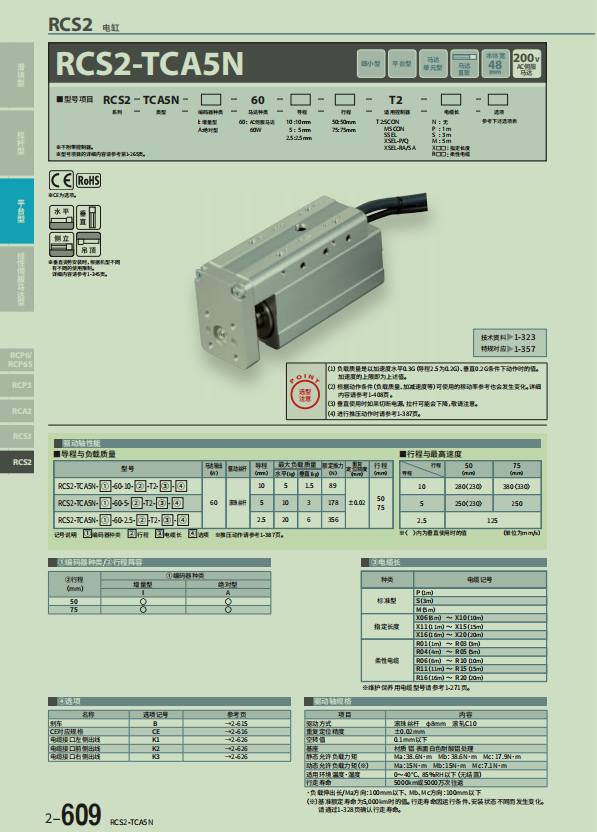
Task: Follow the 特殊对应 1-357 reference
Action: point(508,349)
